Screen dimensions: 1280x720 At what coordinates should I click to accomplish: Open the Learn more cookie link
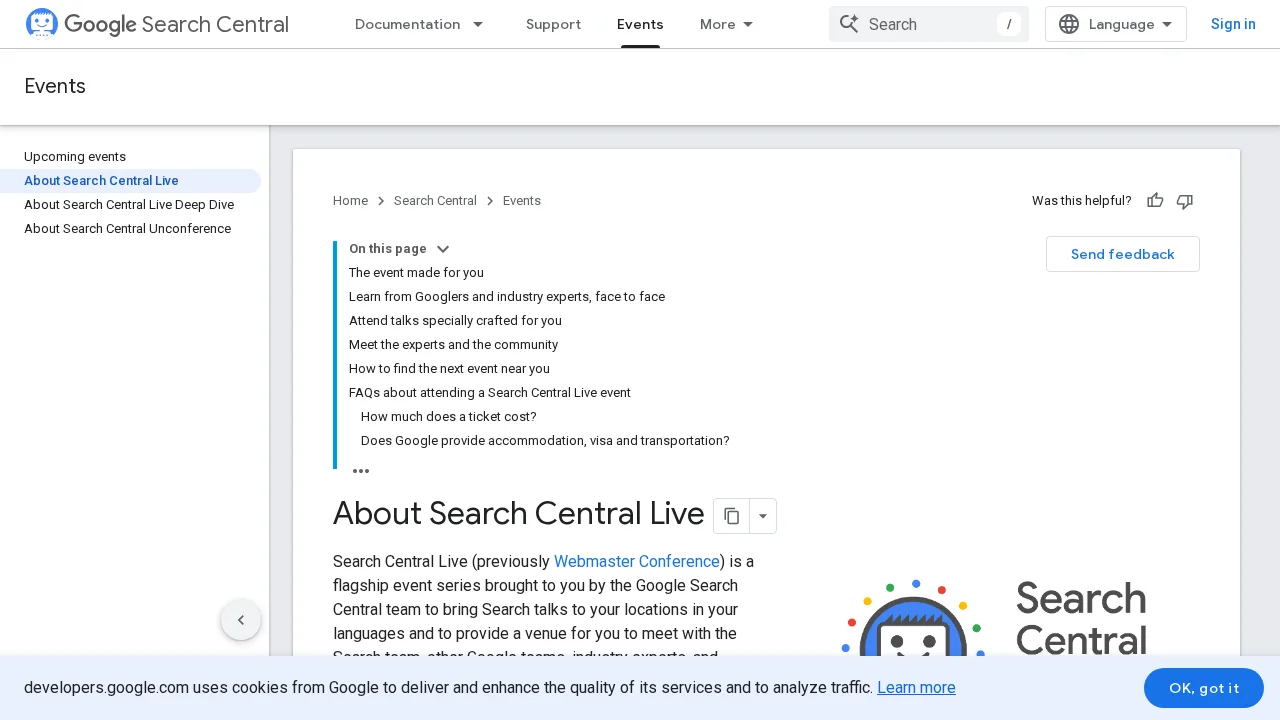pos(916,687)
